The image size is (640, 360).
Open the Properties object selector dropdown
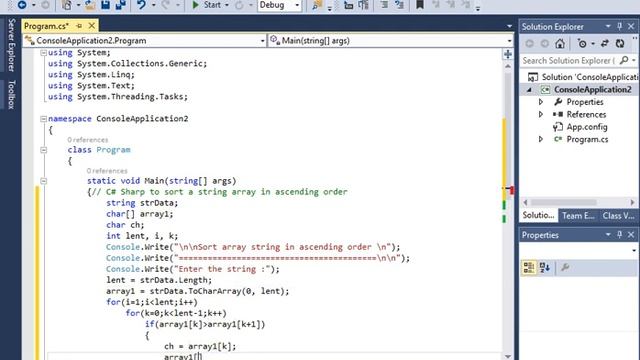[634, 250]
